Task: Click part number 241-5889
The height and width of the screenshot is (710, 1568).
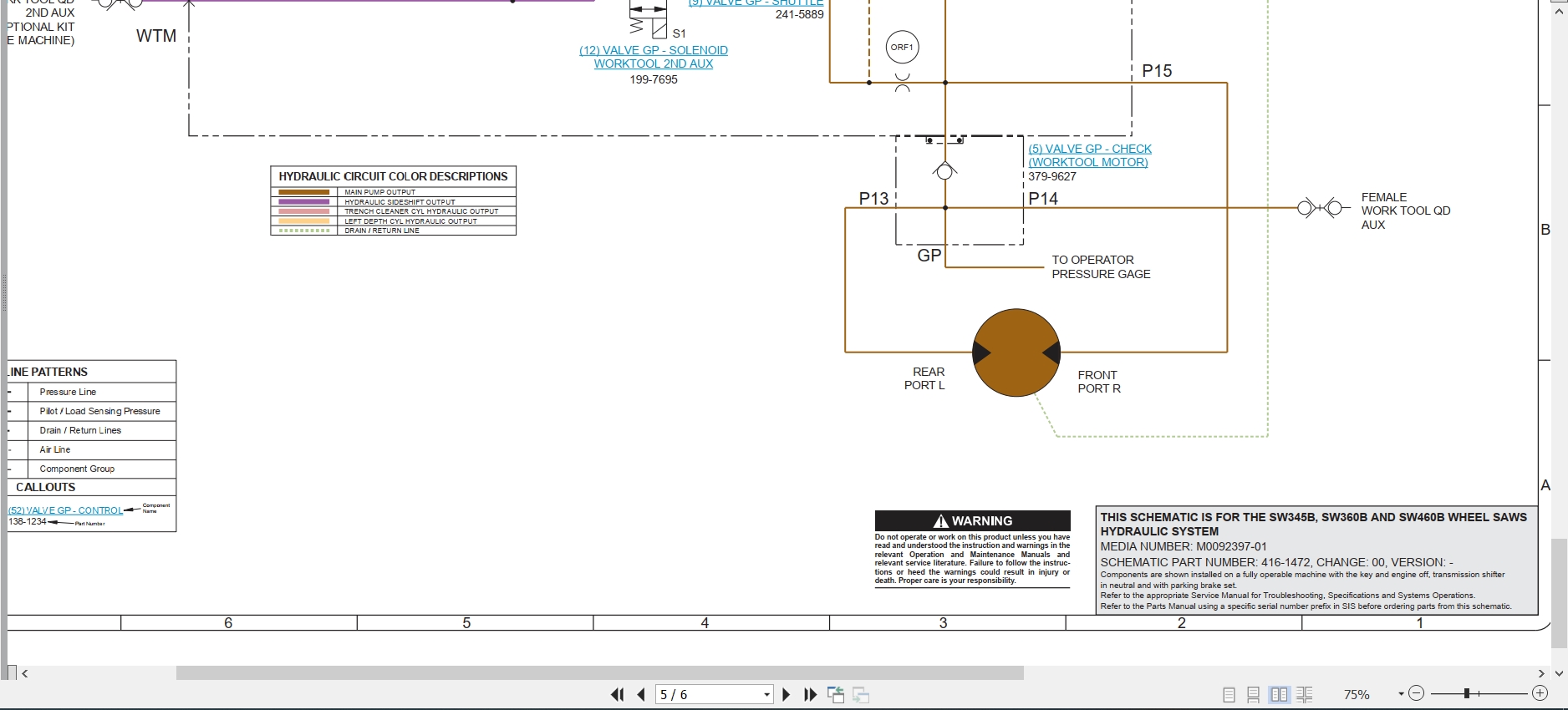Action: [799, 14]
